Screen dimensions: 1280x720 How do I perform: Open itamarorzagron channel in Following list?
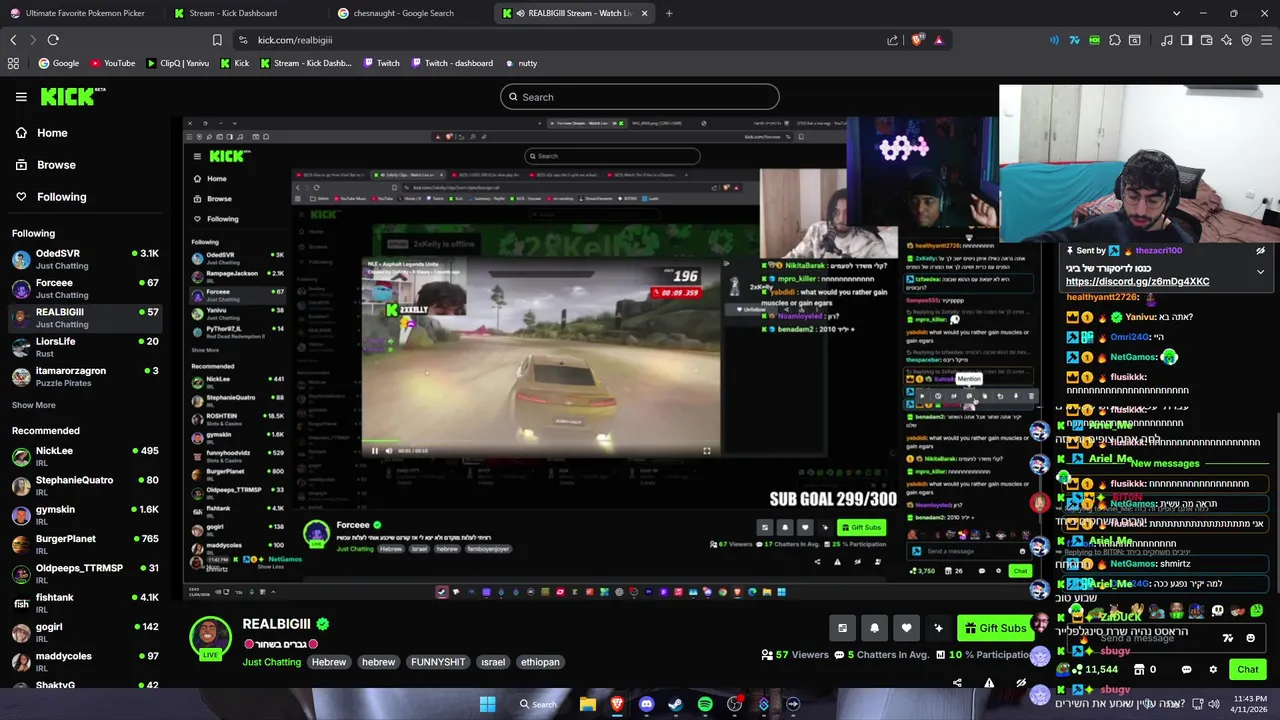coord(85,376)
